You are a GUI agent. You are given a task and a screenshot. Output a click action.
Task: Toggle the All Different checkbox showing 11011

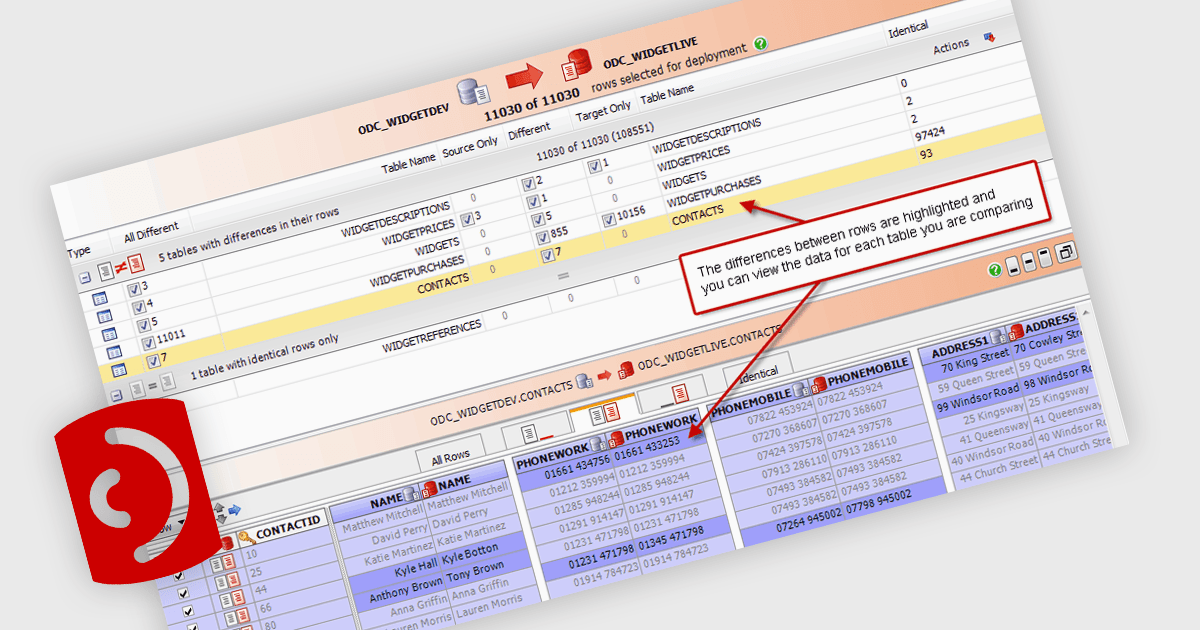146,342
